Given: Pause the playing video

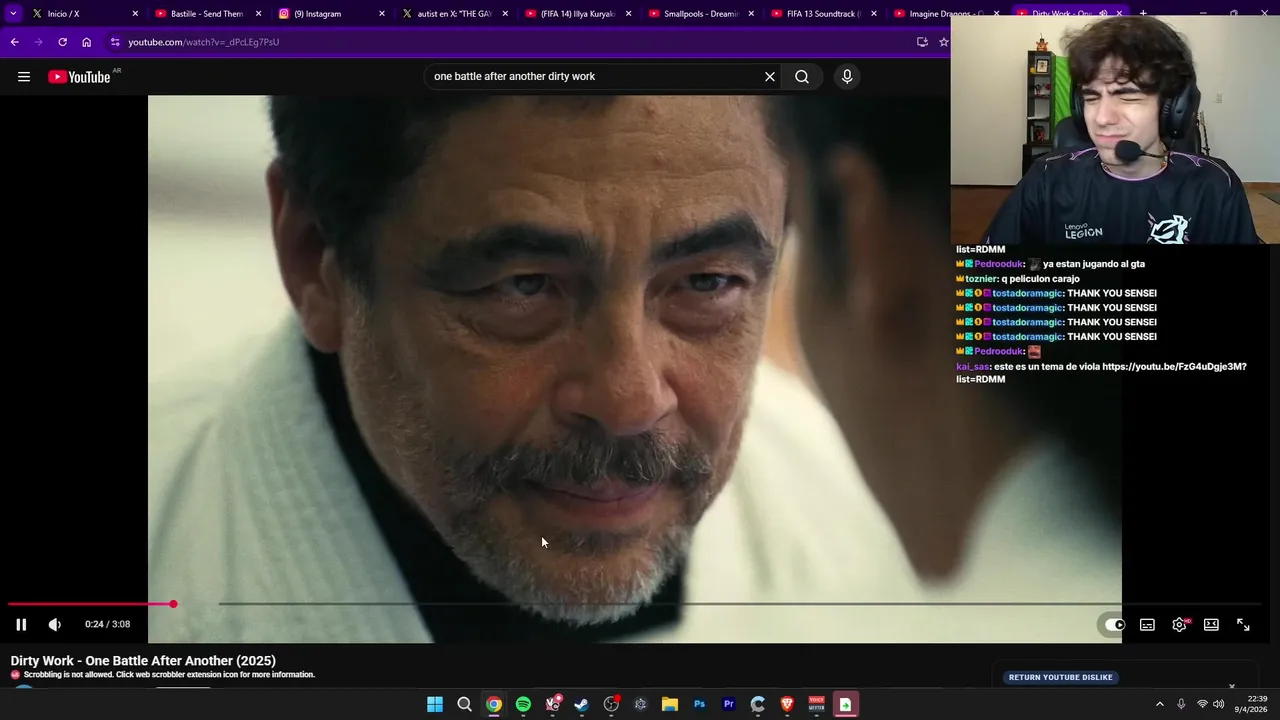Looking at the screenshot, I should click(x=21, y=624).
